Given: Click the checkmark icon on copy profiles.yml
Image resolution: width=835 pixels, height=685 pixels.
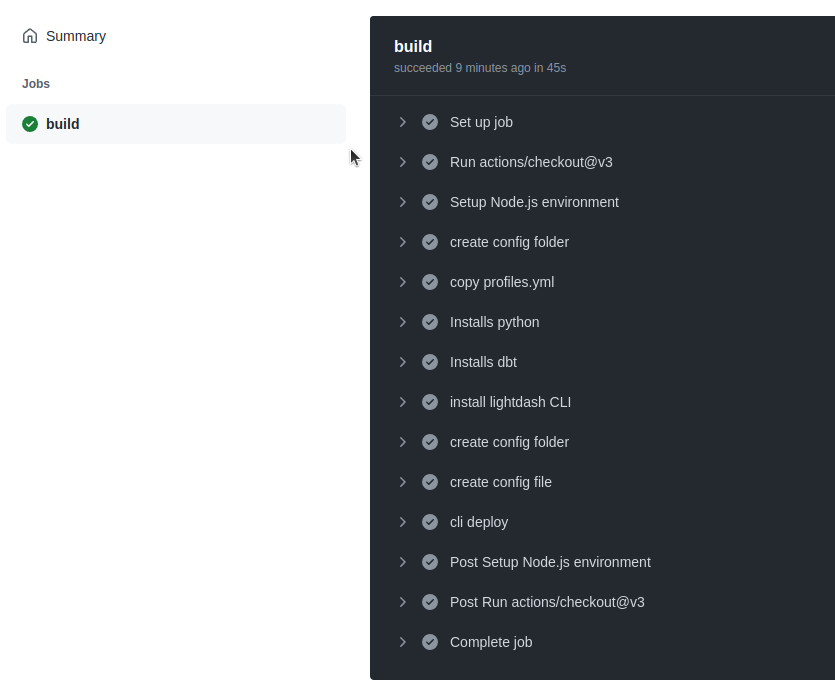Looking at the screenshot, I should pyautogui.click(x=430, y=282).
